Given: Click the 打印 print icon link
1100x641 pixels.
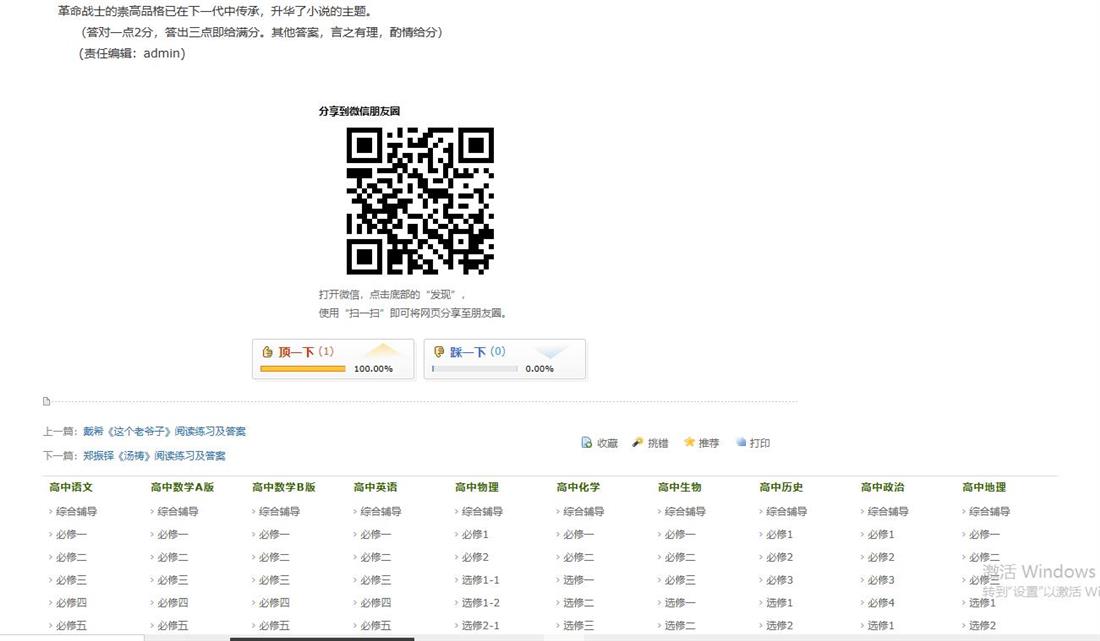Looking at the screenshot, I should tap(753, 443).
